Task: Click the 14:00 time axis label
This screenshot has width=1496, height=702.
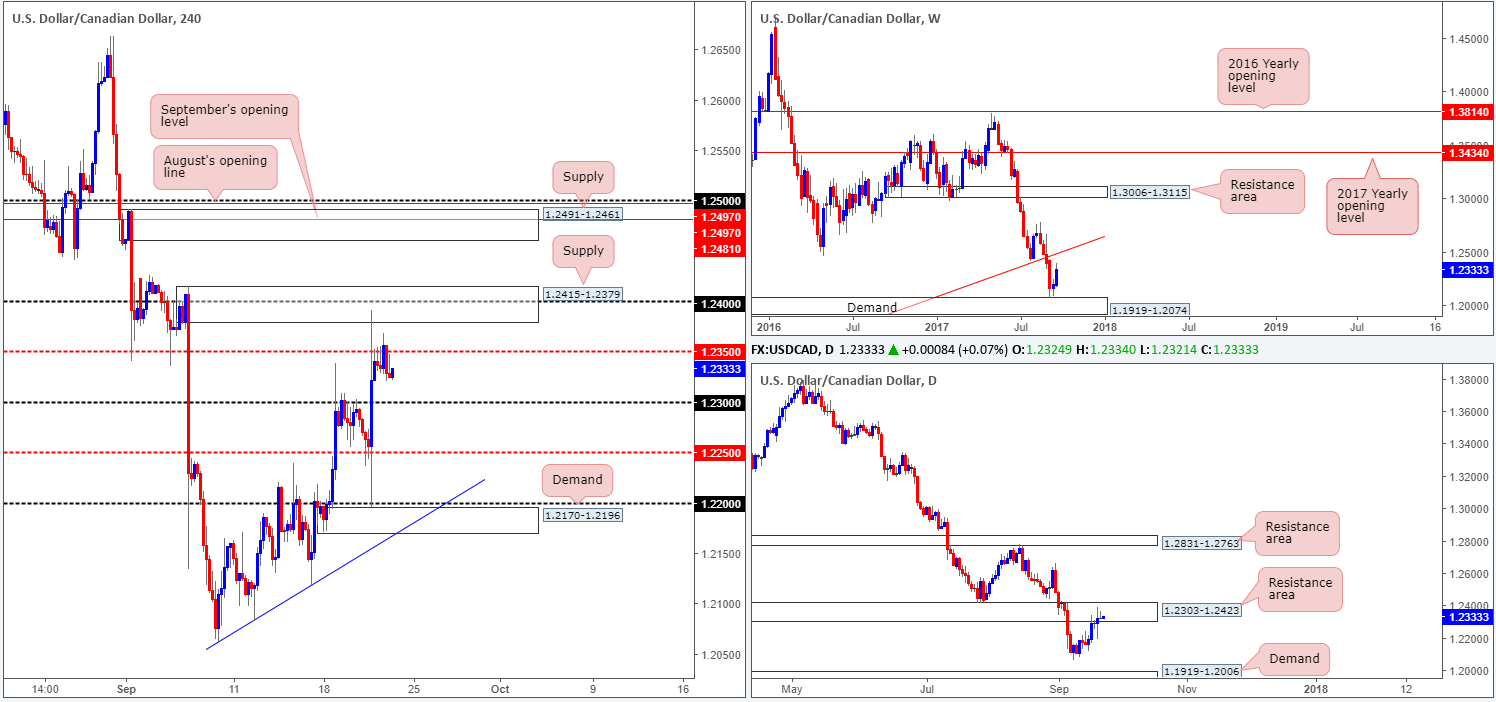Action: click(x=45, y=689)
